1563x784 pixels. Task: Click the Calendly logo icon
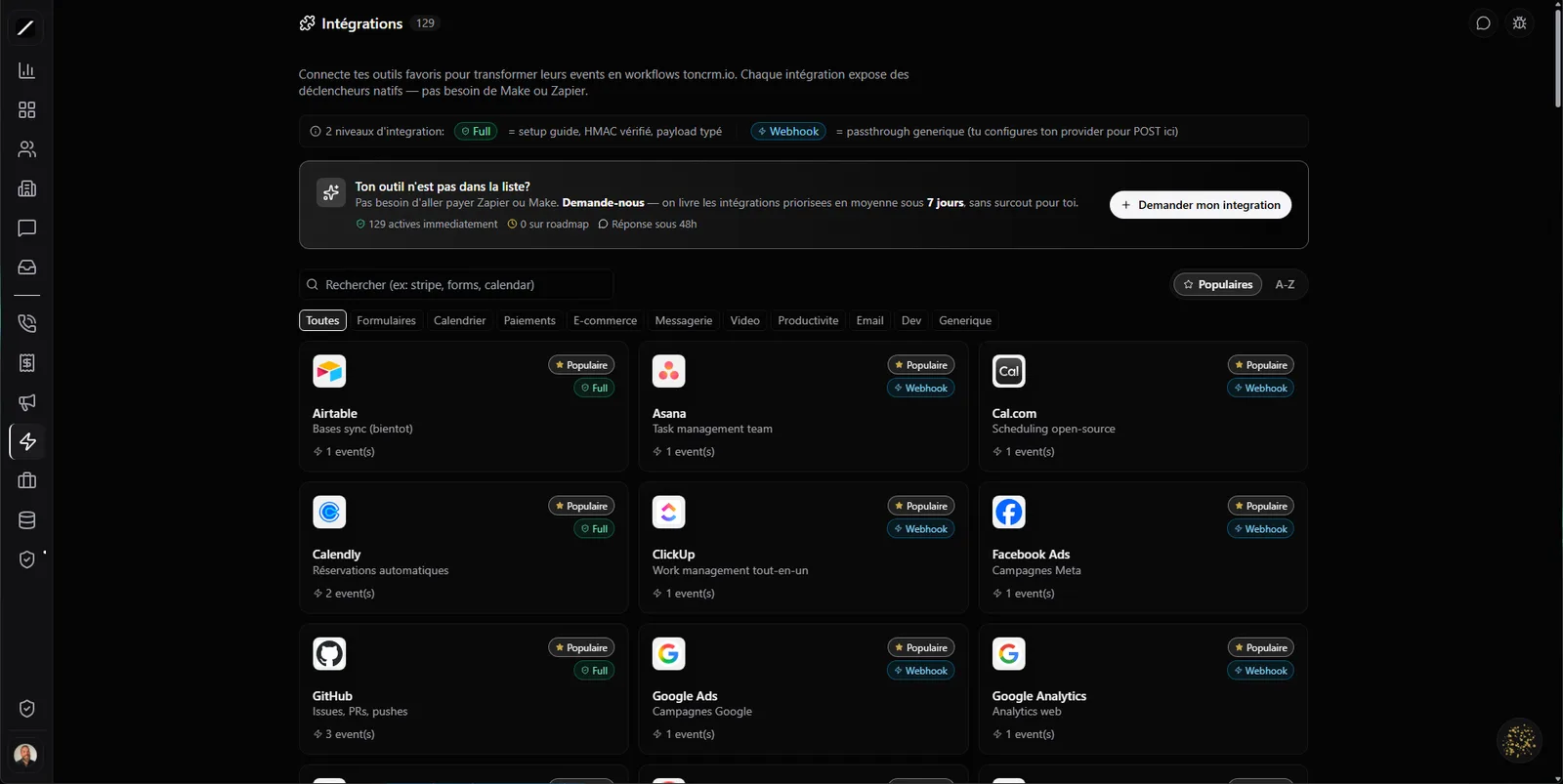click(329, 512)
